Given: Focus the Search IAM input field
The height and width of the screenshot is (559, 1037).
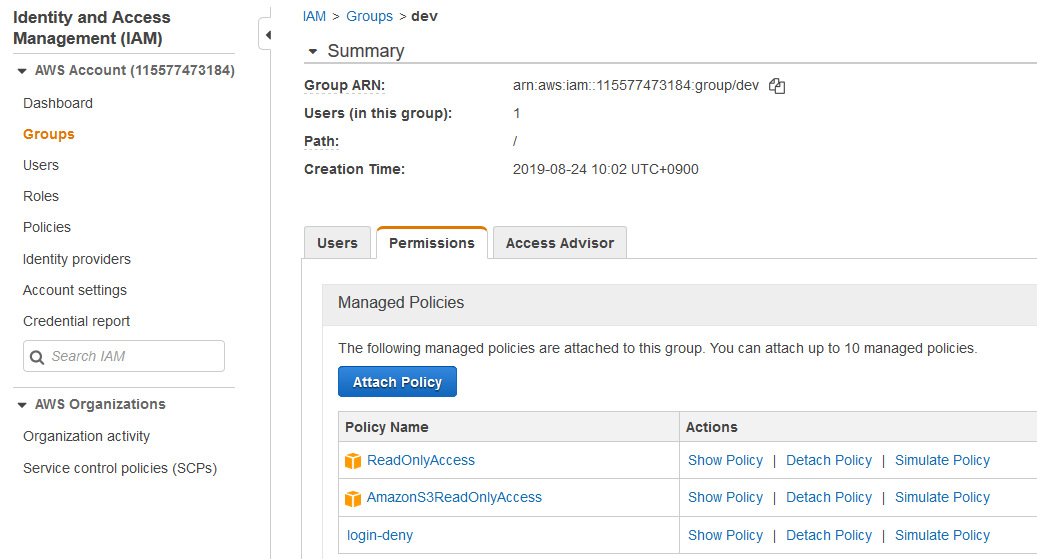Looking at the screenshot, I should coord(124,356).
